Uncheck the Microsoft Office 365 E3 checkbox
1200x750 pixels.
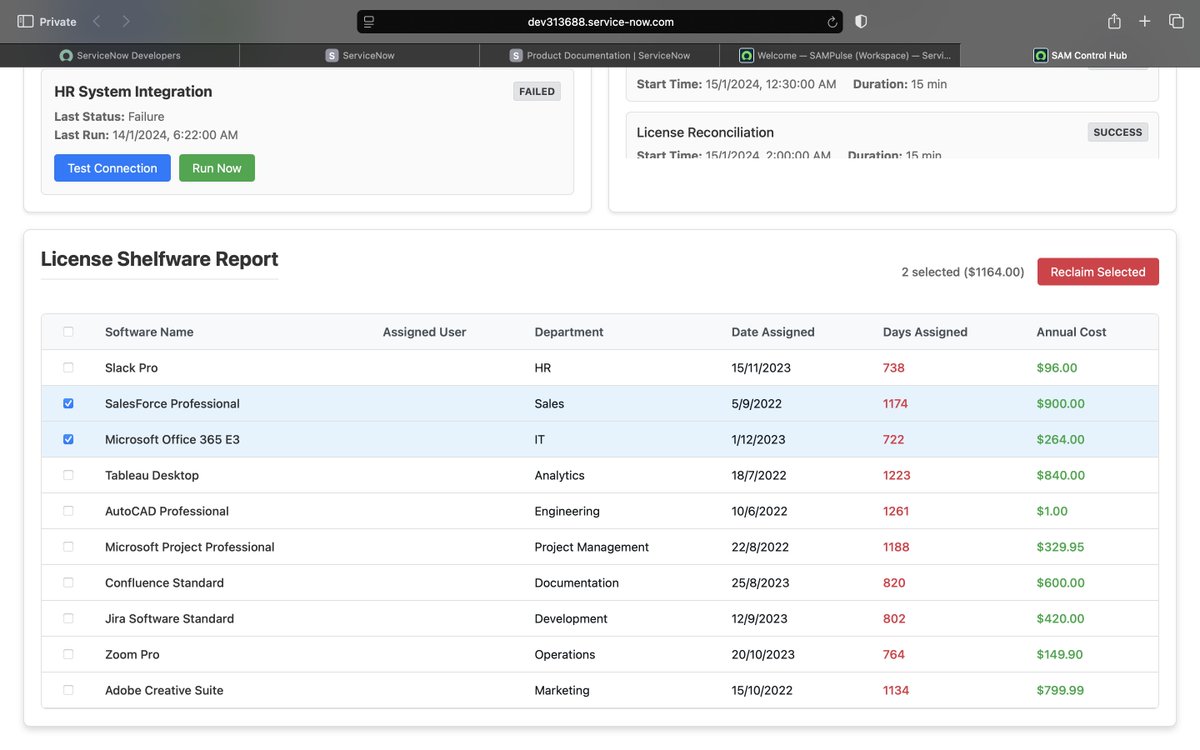[x=68, y=439]
